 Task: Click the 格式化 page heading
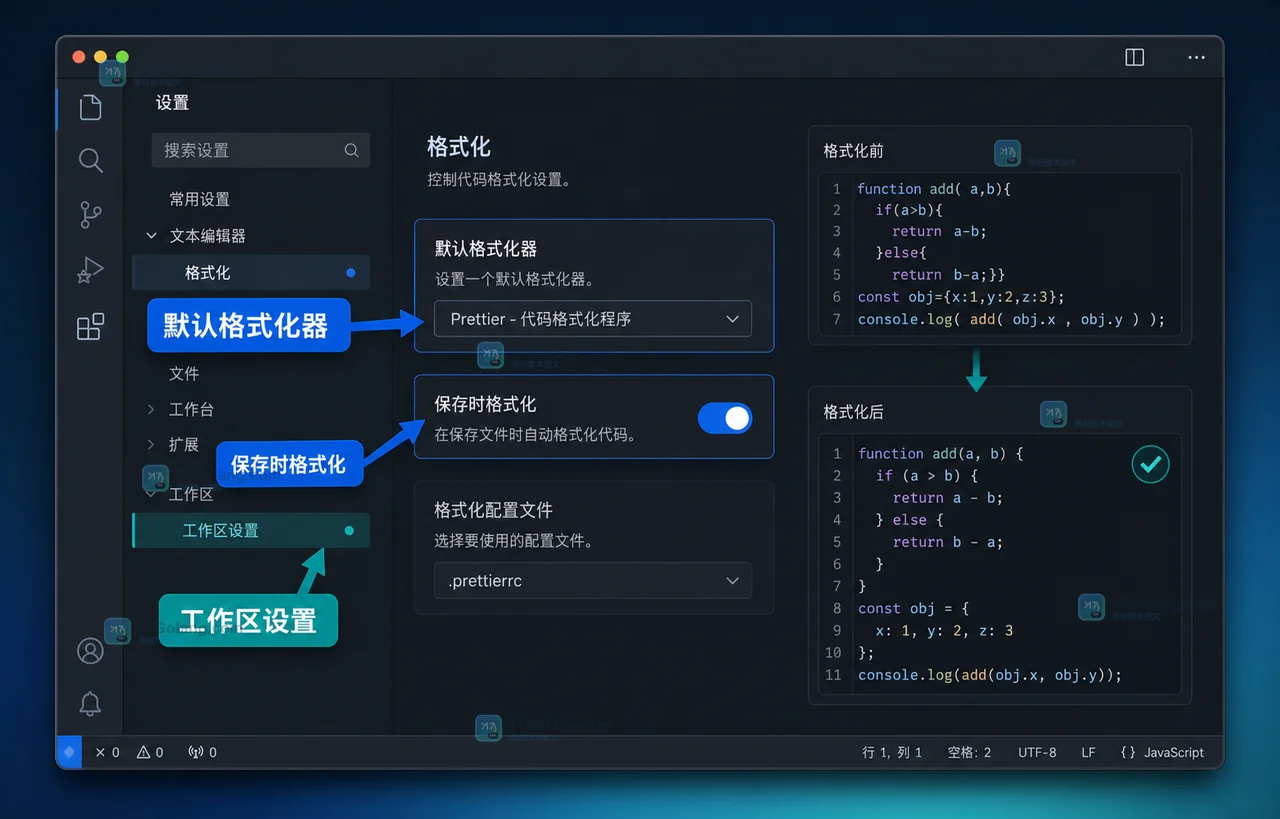(x=459, y=147)
